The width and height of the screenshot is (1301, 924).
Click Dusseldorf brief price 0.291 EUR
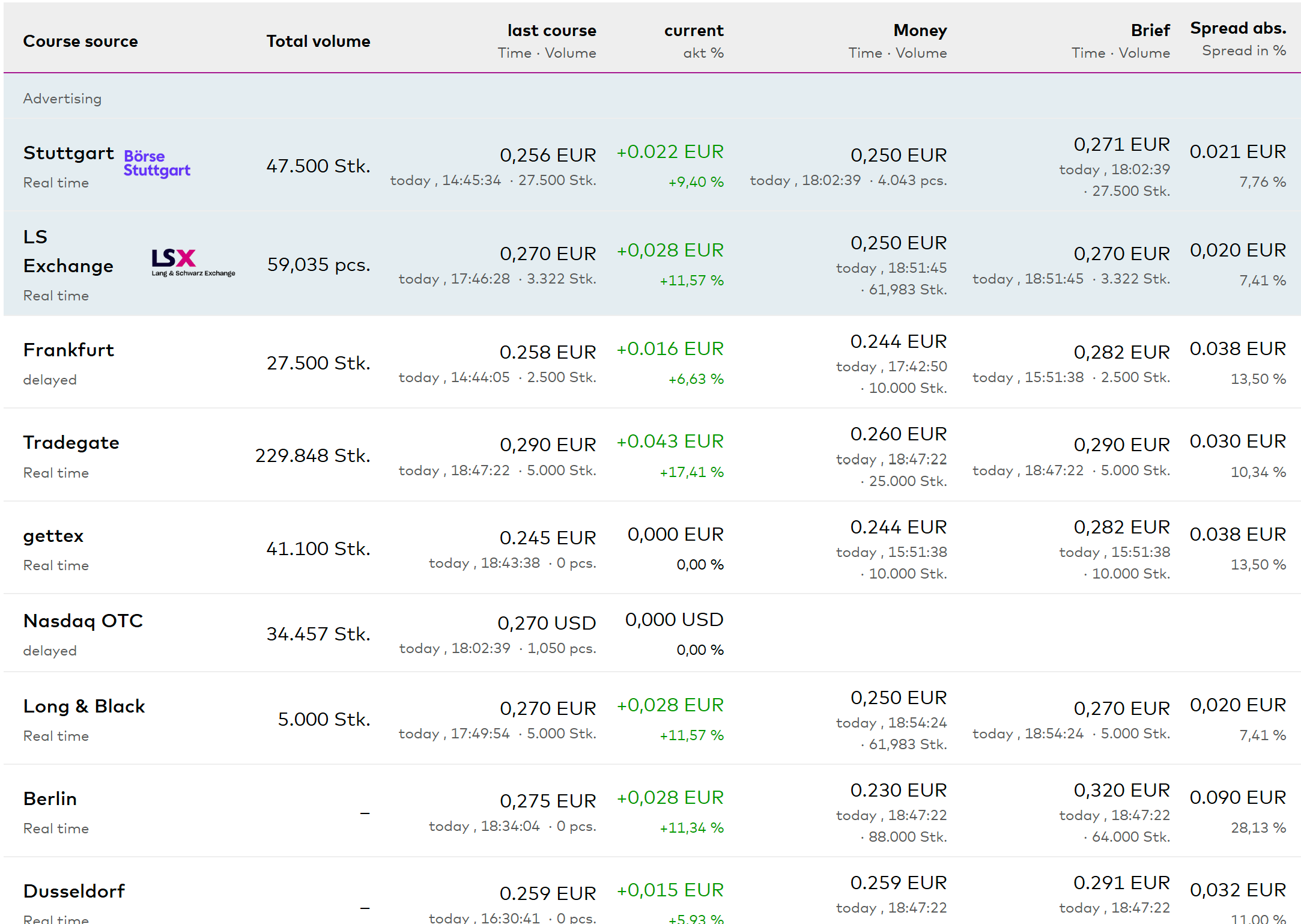1121,883
